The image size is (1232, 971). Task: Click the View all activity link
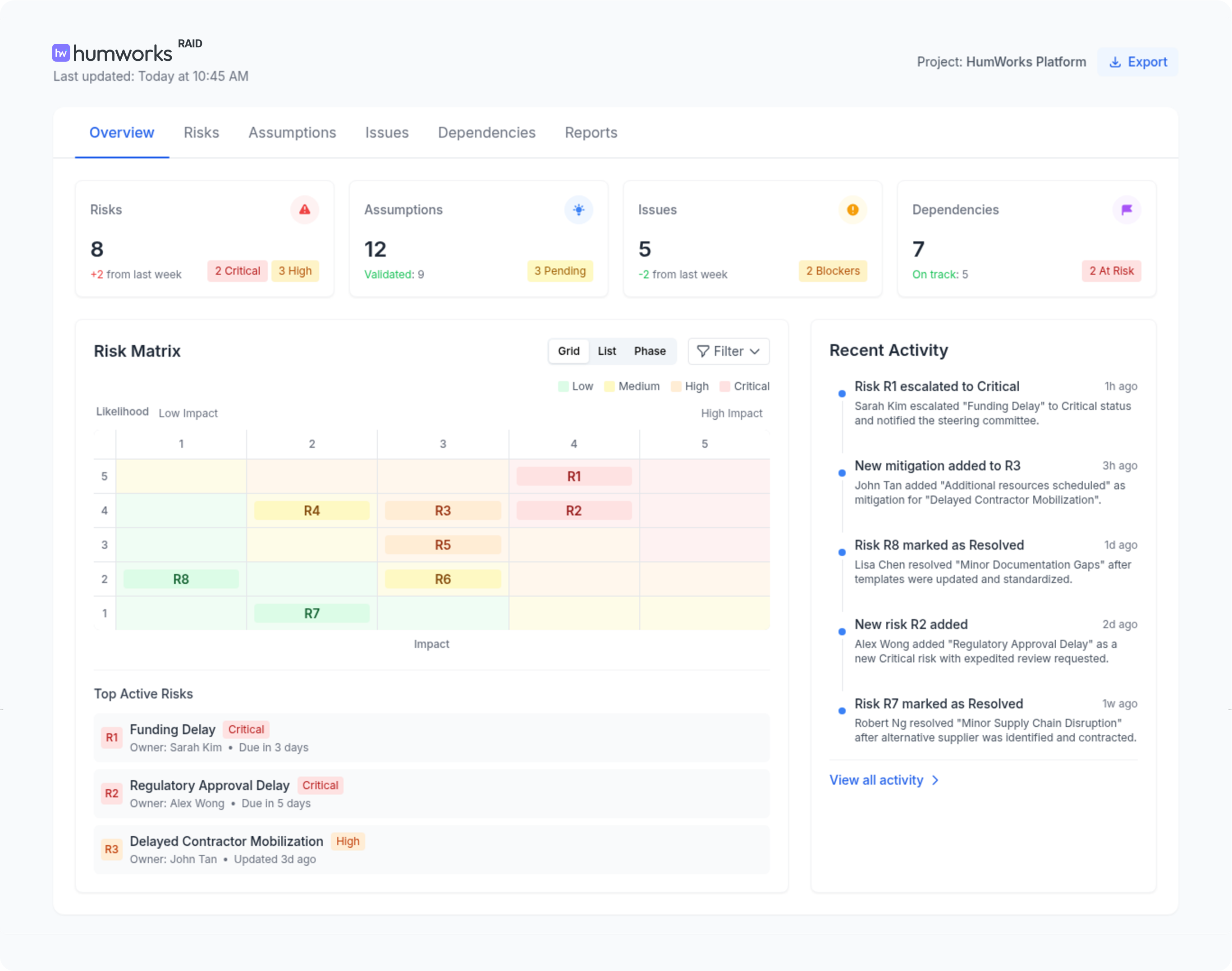pyautogui.click(x=875, y=780)
